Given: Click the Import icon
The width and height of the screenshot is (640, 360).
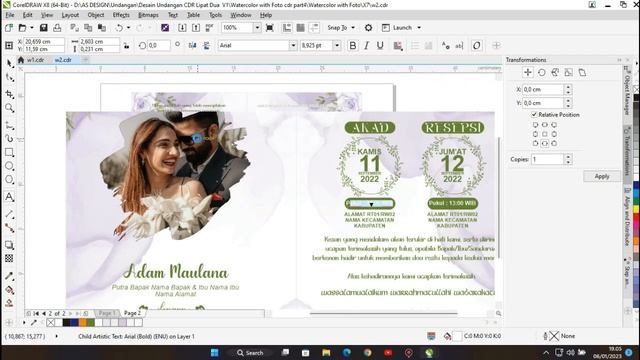Looking at the screenshot, I should [182, 28].
